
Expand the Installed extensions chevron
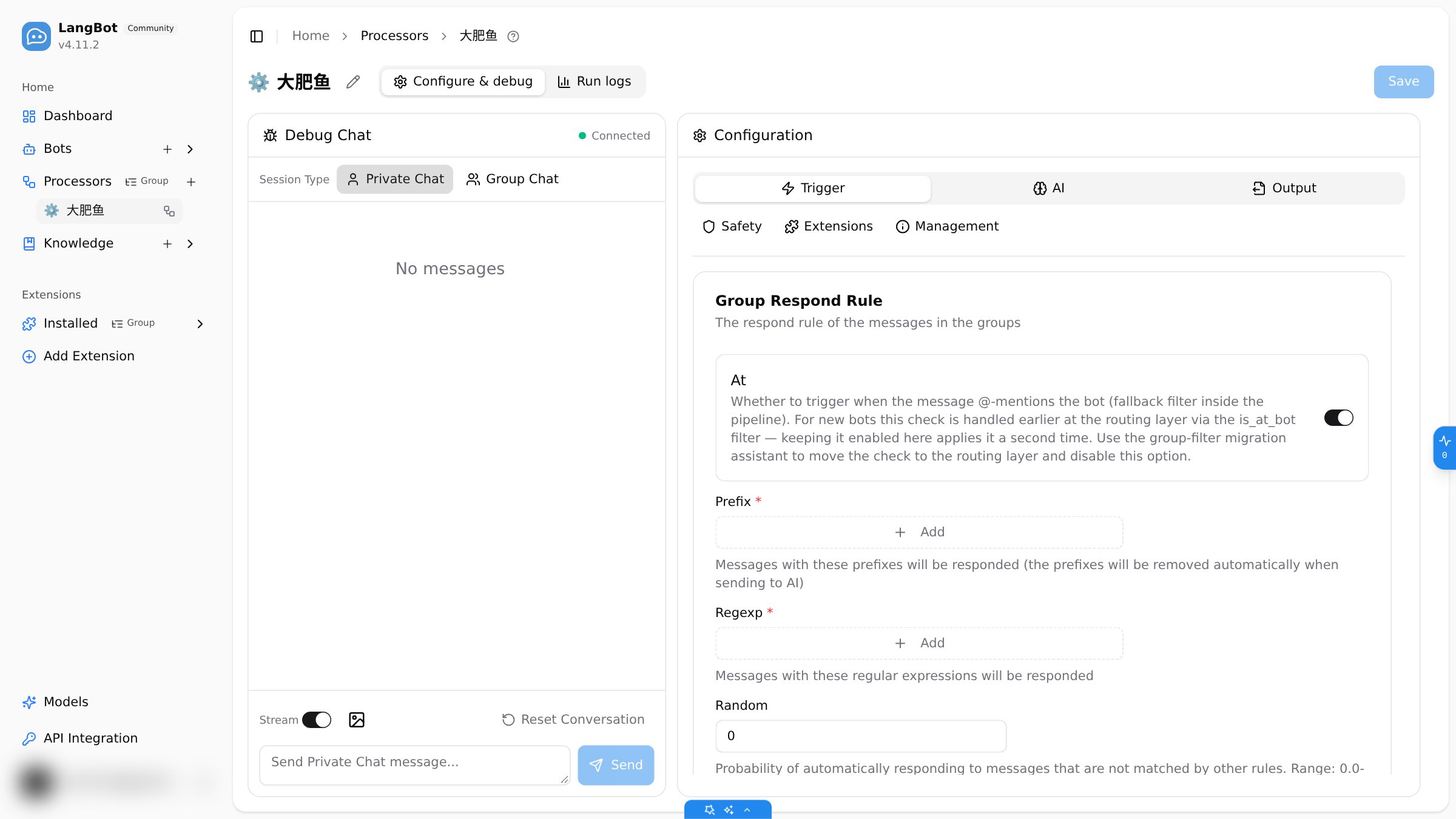(200, 324)
